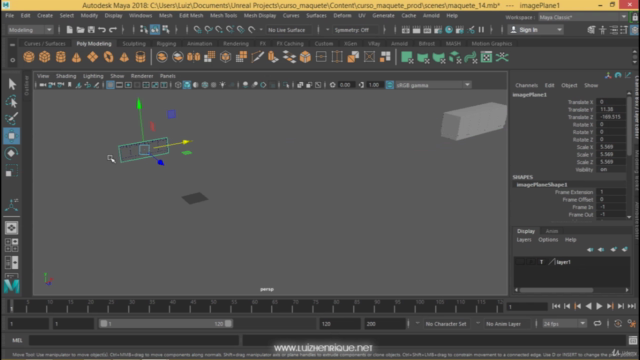
Task: Click the X-ray viewport icon
Action: [x=300, y=85]
